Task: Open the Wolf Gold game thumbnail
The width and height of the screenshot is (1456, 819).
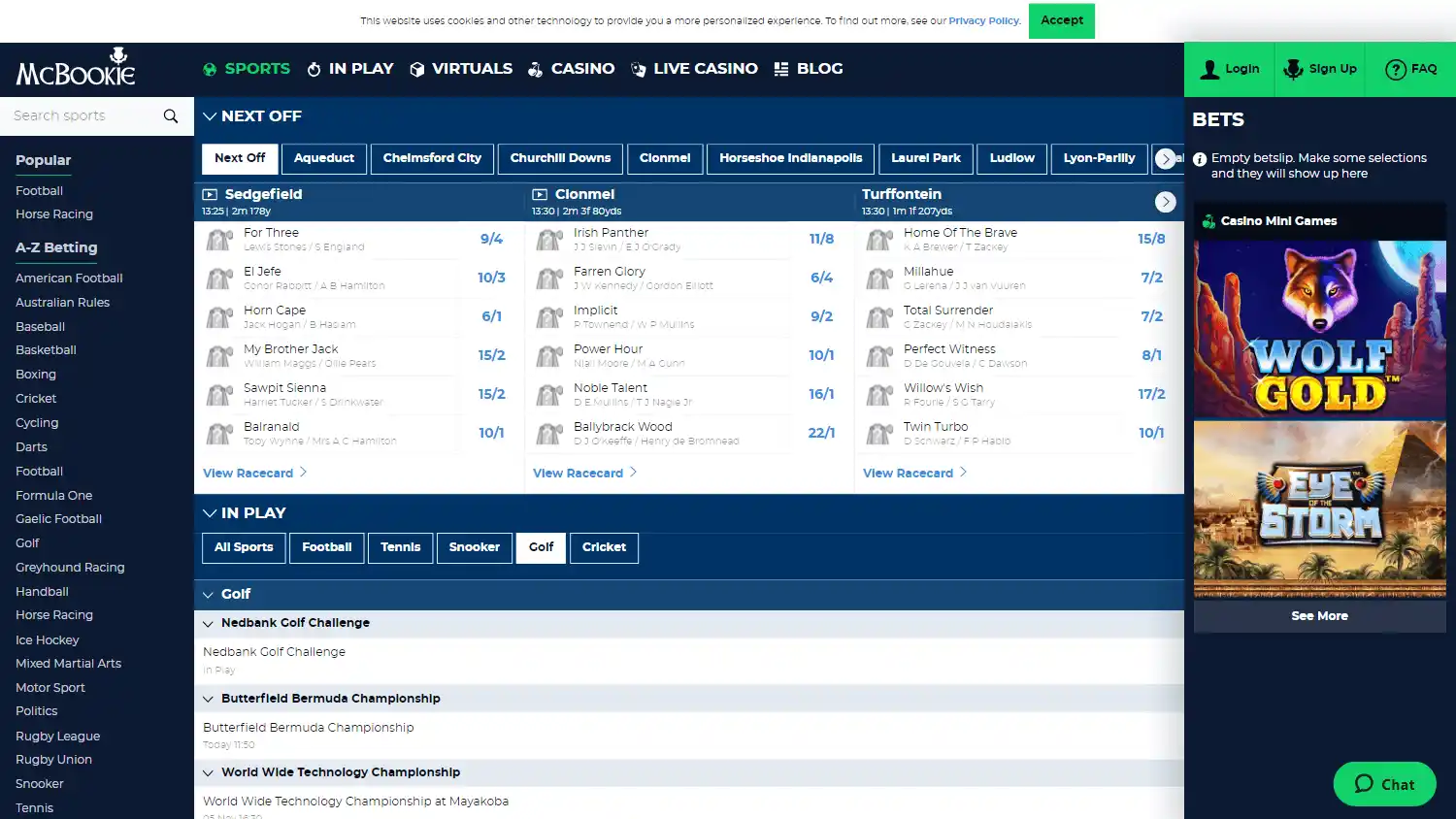Action: (1320, 329)
